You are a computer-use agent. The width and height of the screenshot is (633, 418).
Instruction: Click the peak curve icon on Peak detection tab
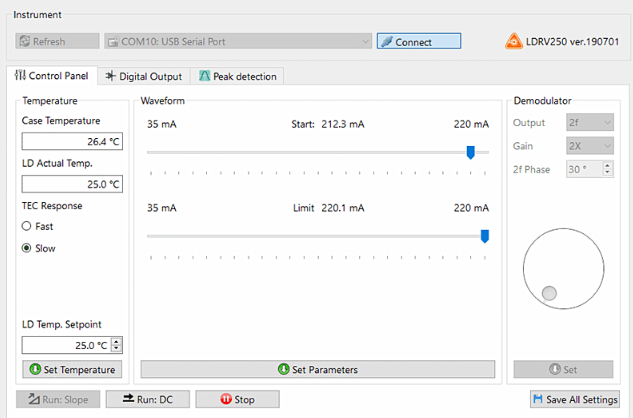(205, 76)
